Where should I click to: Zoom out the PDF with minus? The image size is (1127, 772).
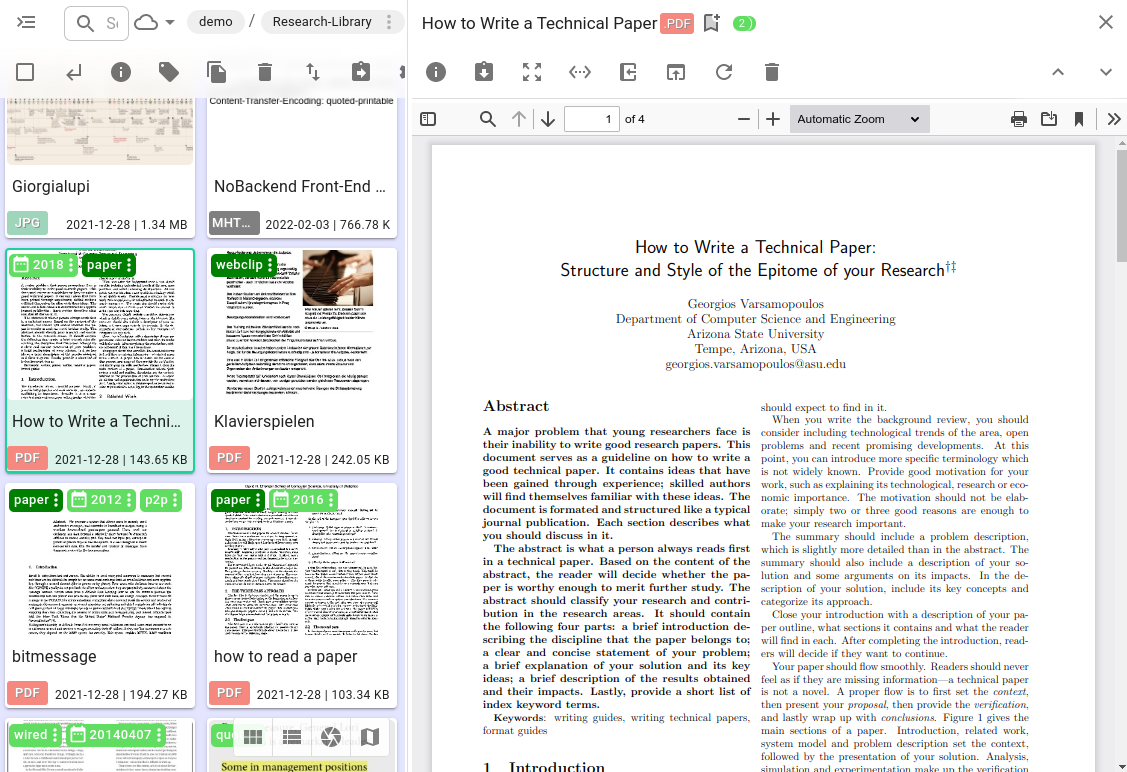click(744, 119)
